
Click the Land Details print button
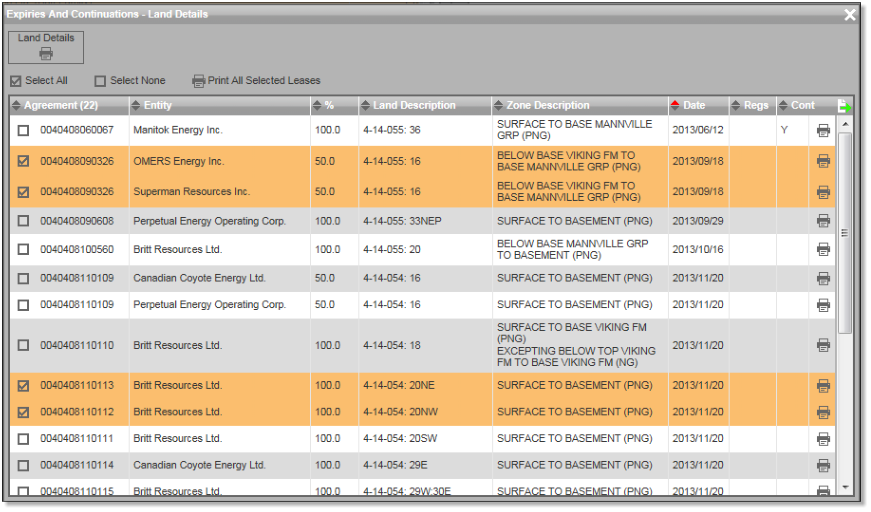(x=46, y=47)
